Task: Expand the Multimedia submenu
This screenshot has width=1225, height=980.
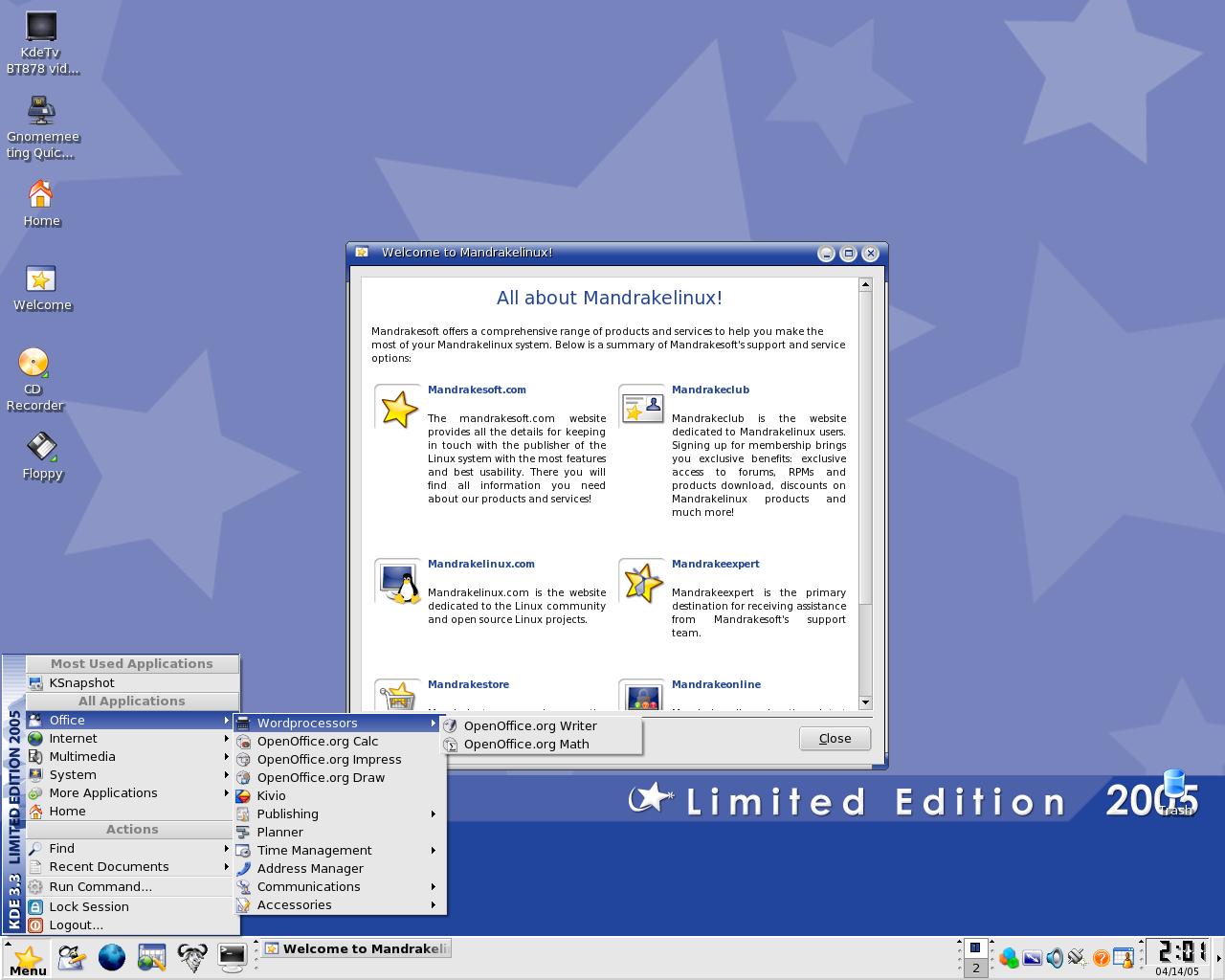Action: click(131, 756)
